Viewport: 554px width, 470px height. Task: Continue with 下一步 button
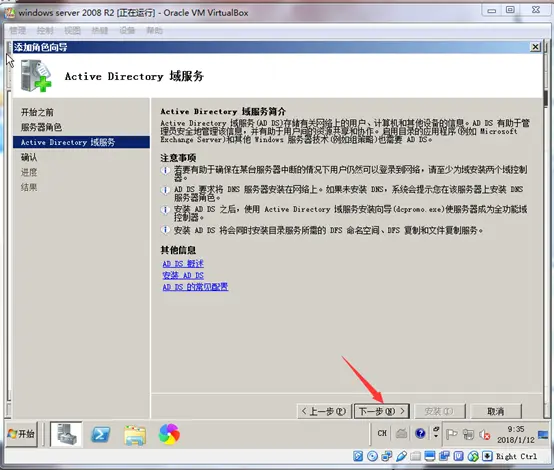(382, 411)
